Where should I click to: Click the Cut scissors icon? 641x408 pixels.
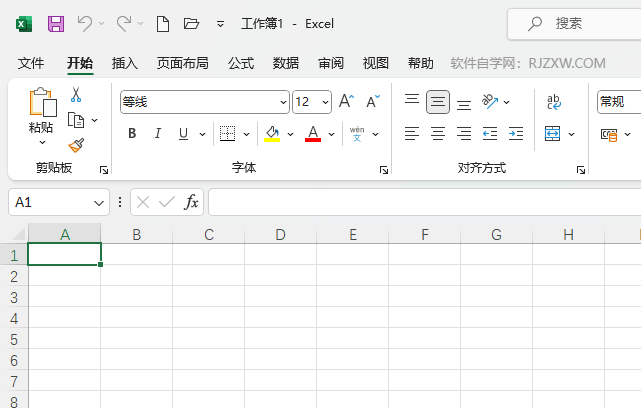tap(76, 94)
